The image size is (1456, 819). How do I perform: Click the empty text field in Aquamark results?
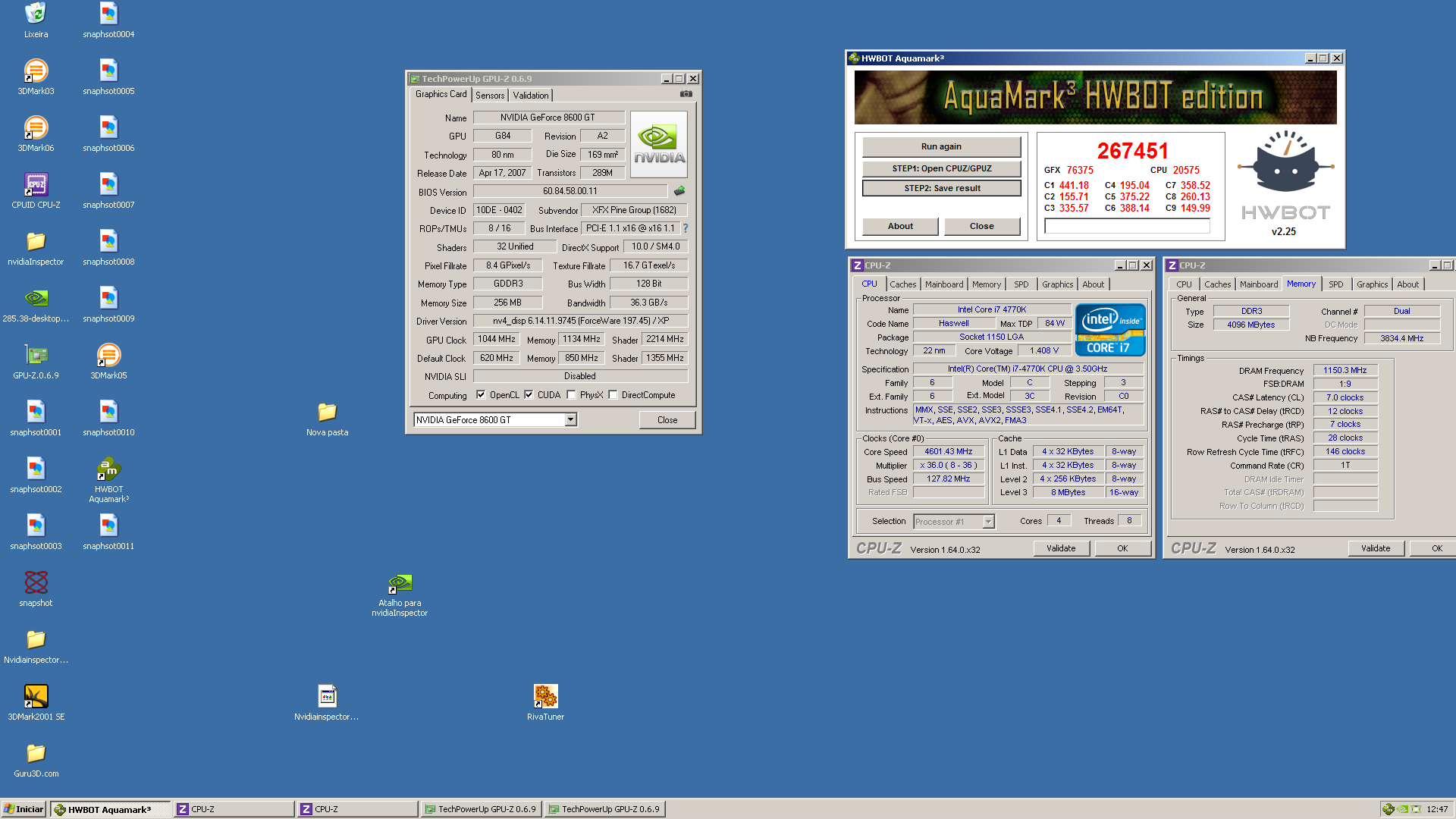(1126, 226)
